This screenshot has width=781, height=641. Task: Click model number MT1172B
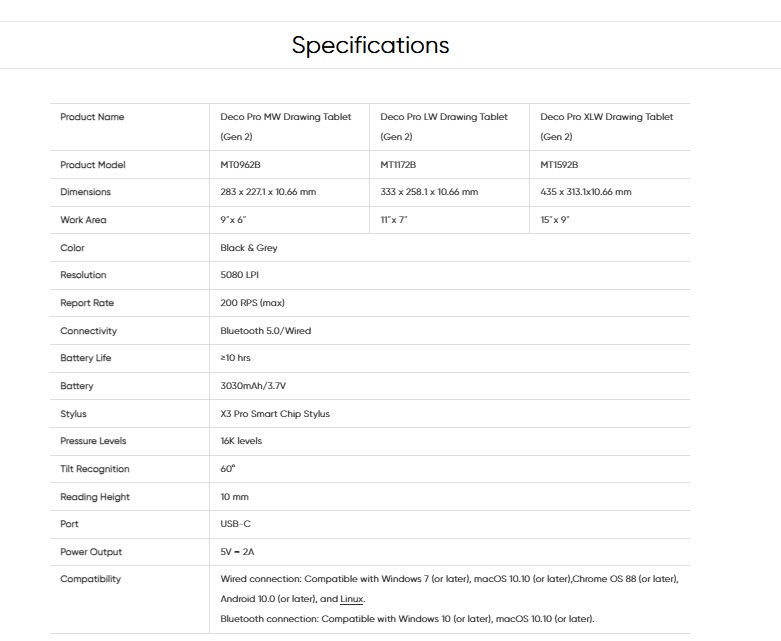click(398, 165)
